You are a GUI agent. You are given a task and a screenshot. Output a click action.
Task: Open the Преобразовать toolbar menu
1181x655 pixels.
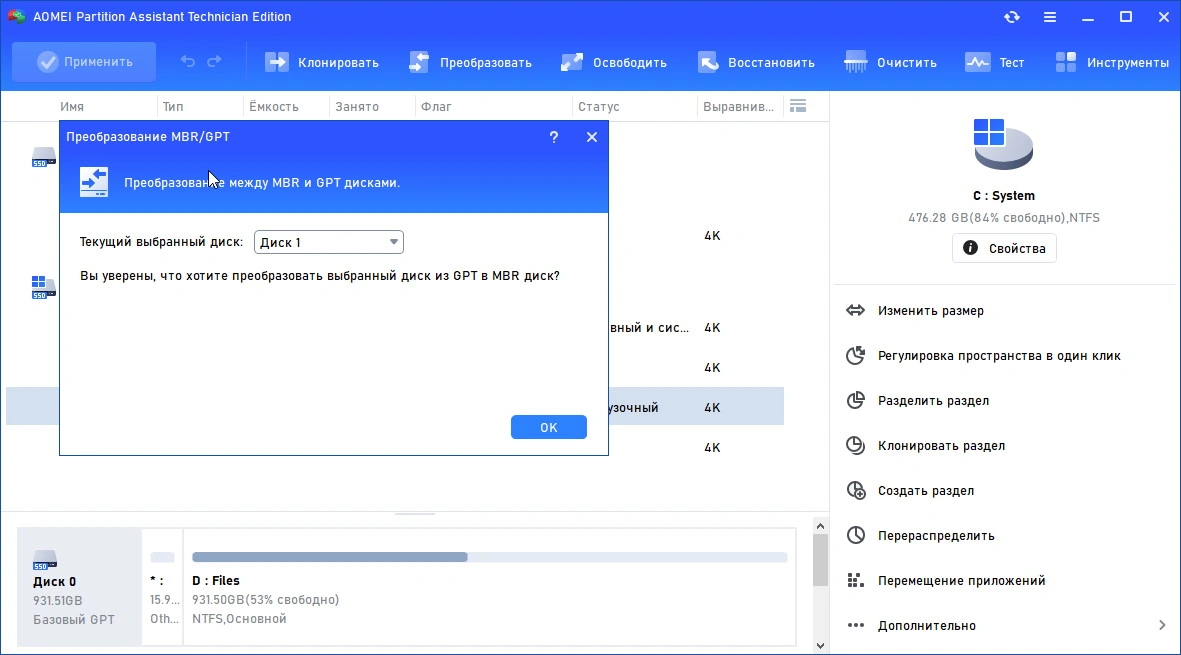(470, 62)
